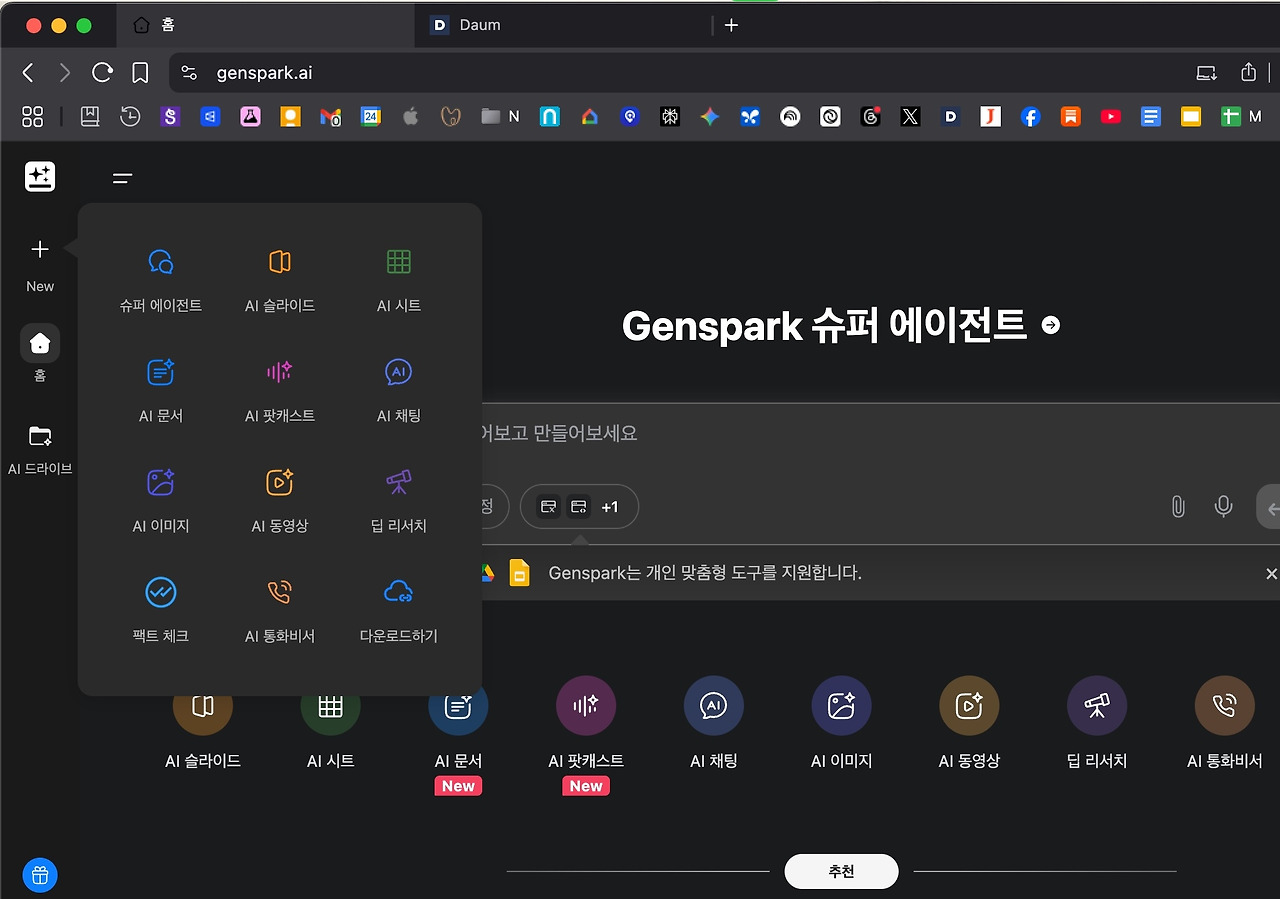Viewport: 1280px width, 899px height.
Task: Open a new browser tab with plus
Action: pos(731,25)
